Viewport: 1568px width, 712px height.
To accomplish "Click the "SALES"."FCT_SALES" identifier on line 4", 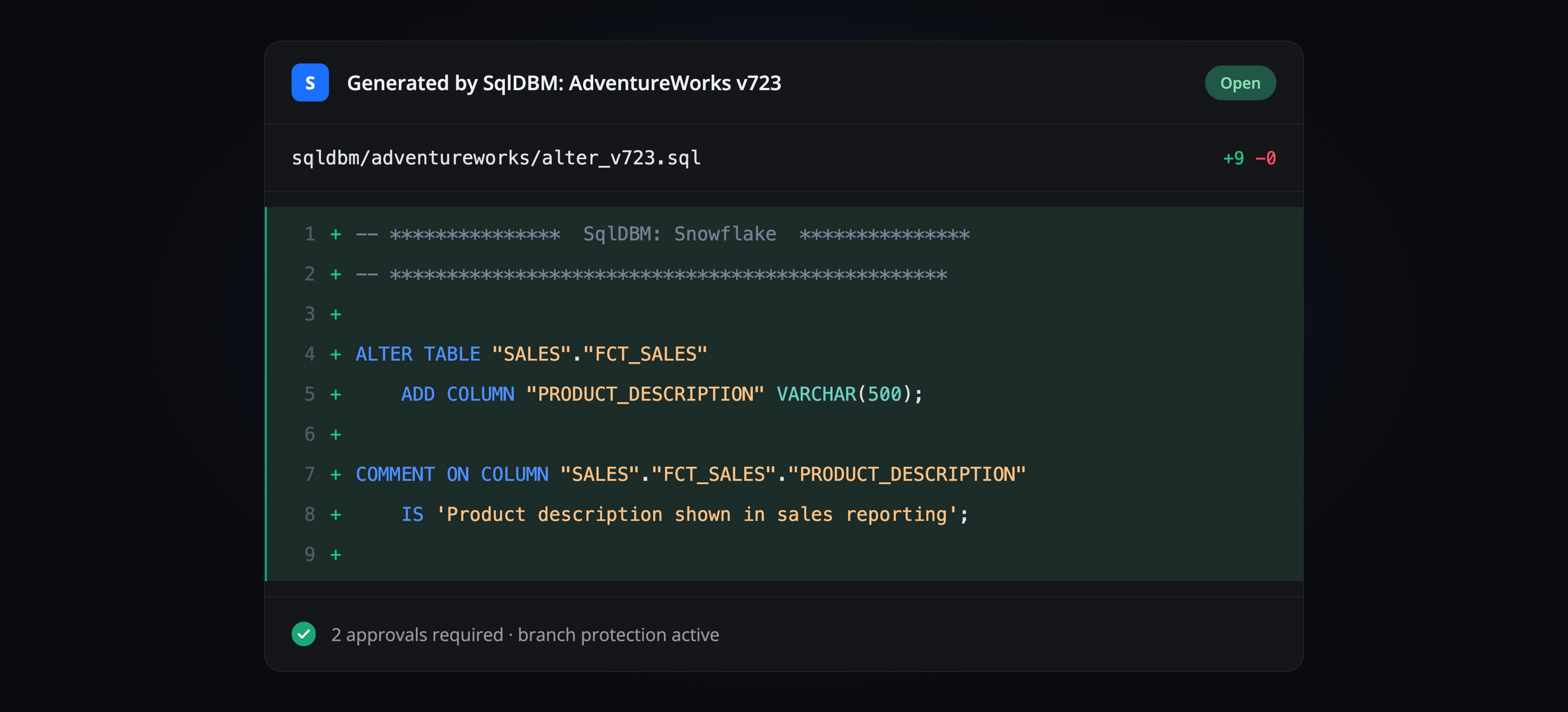I will (599, 354).
